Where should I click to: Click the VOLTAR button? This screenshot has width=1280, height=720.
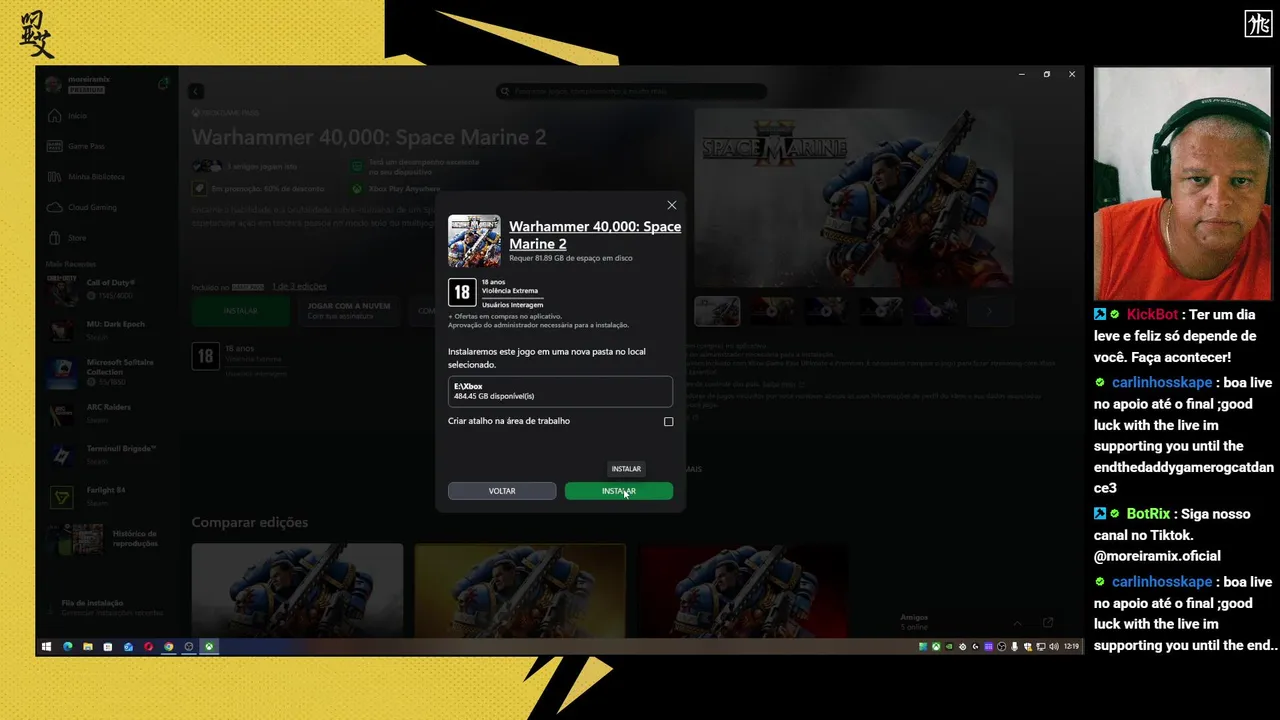click(x=502, y=491)
